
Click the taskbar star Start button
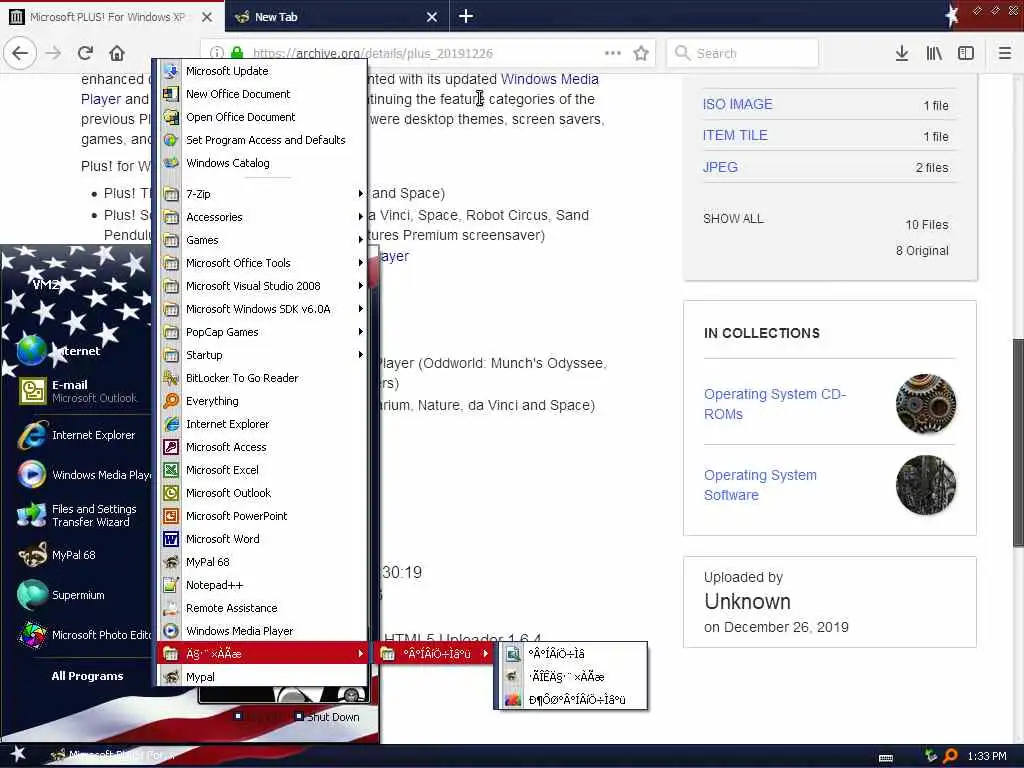tap(18, 754)
